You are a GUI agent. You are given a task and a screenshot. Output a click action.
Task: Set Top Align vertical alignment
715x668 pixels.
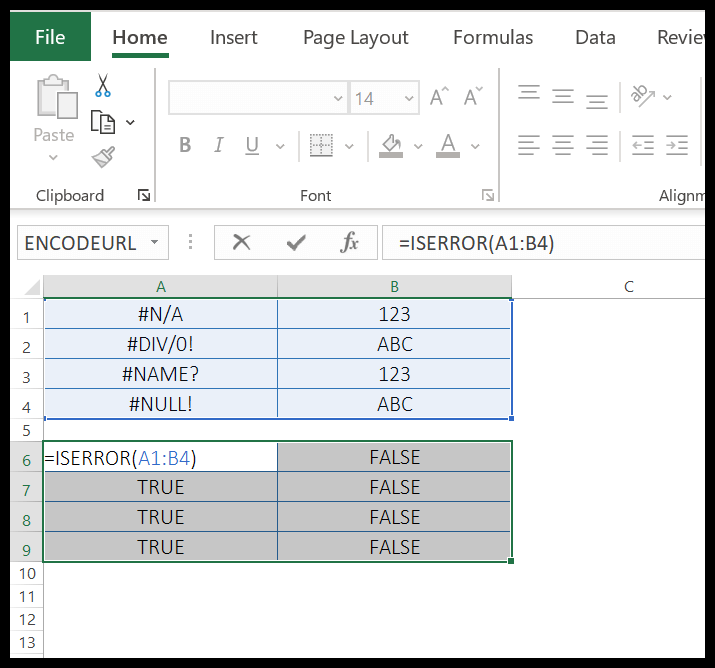529,92
